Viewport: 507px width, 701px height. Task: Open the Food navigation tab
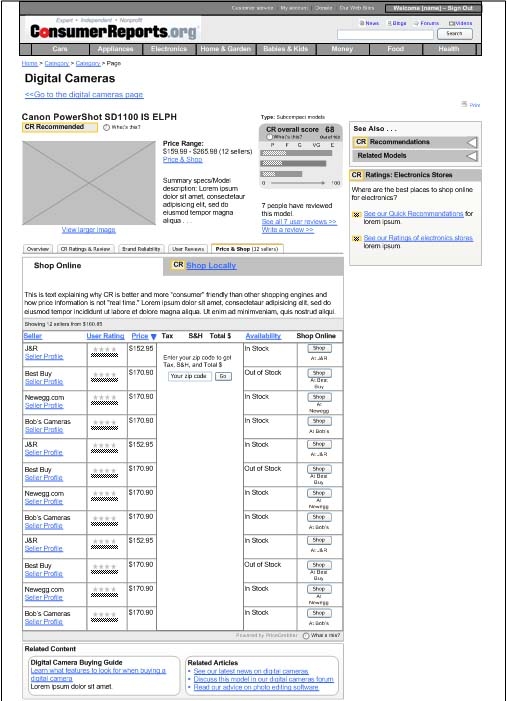[396, 49]
